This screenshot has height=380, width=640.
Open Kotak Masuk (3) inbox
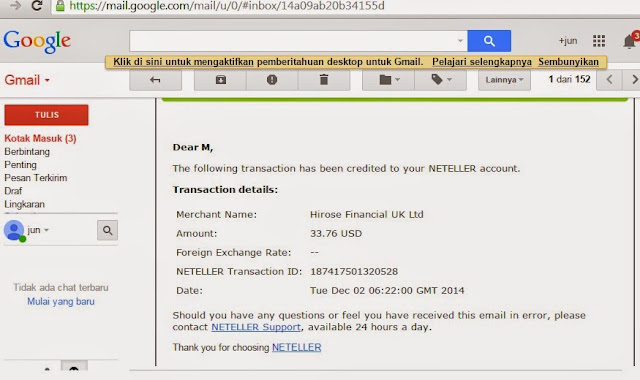tap(40, 138)
